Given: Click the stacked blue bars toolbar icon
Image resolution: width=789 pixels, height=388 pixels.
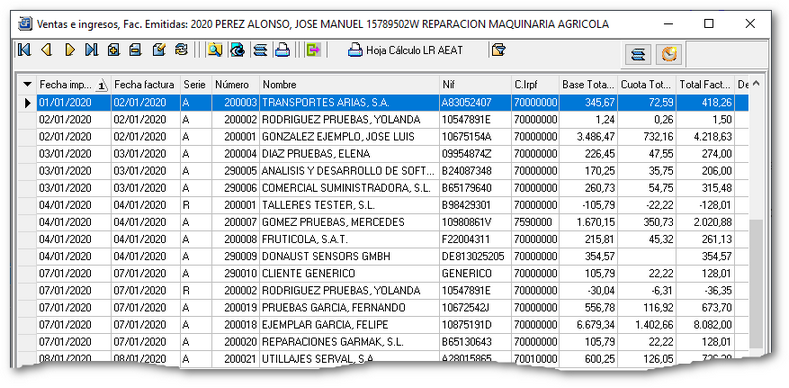Looking at the screenshot, I should click(x=260, y=50).
